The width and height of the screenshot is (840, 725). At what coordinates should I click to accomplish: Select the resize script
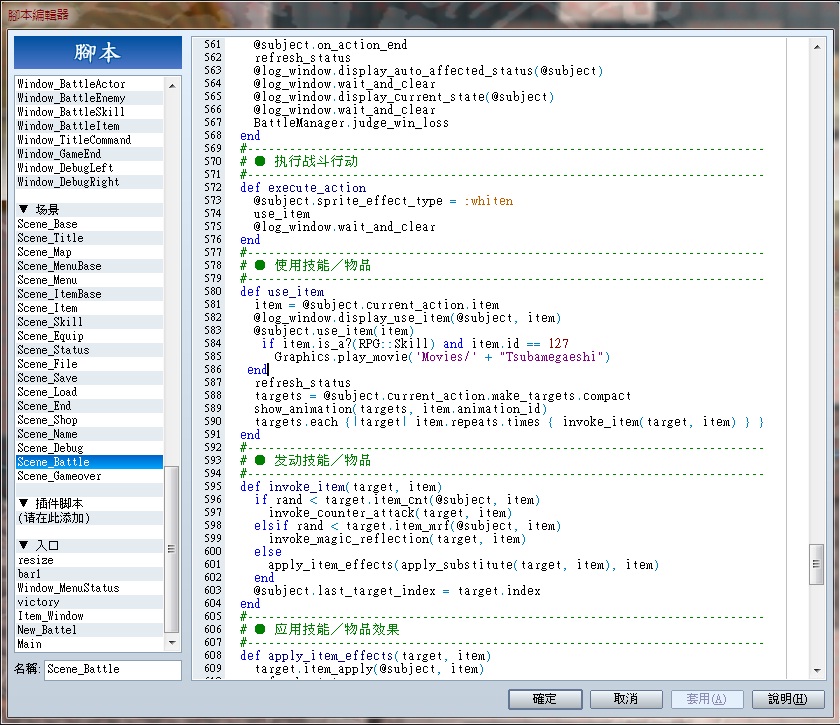(89, 560)
